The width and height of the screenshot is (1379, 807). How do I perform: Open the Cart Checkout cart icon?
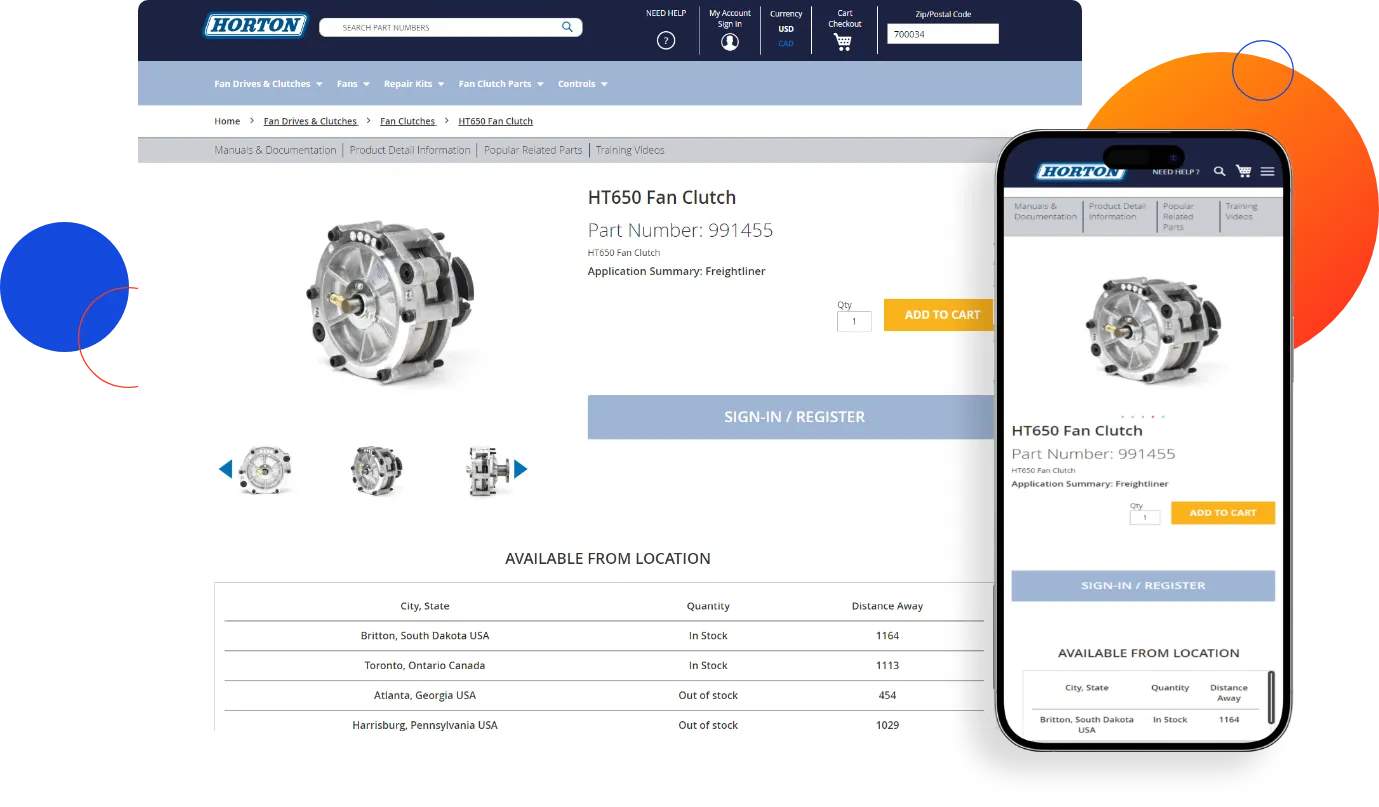[843, 42]
